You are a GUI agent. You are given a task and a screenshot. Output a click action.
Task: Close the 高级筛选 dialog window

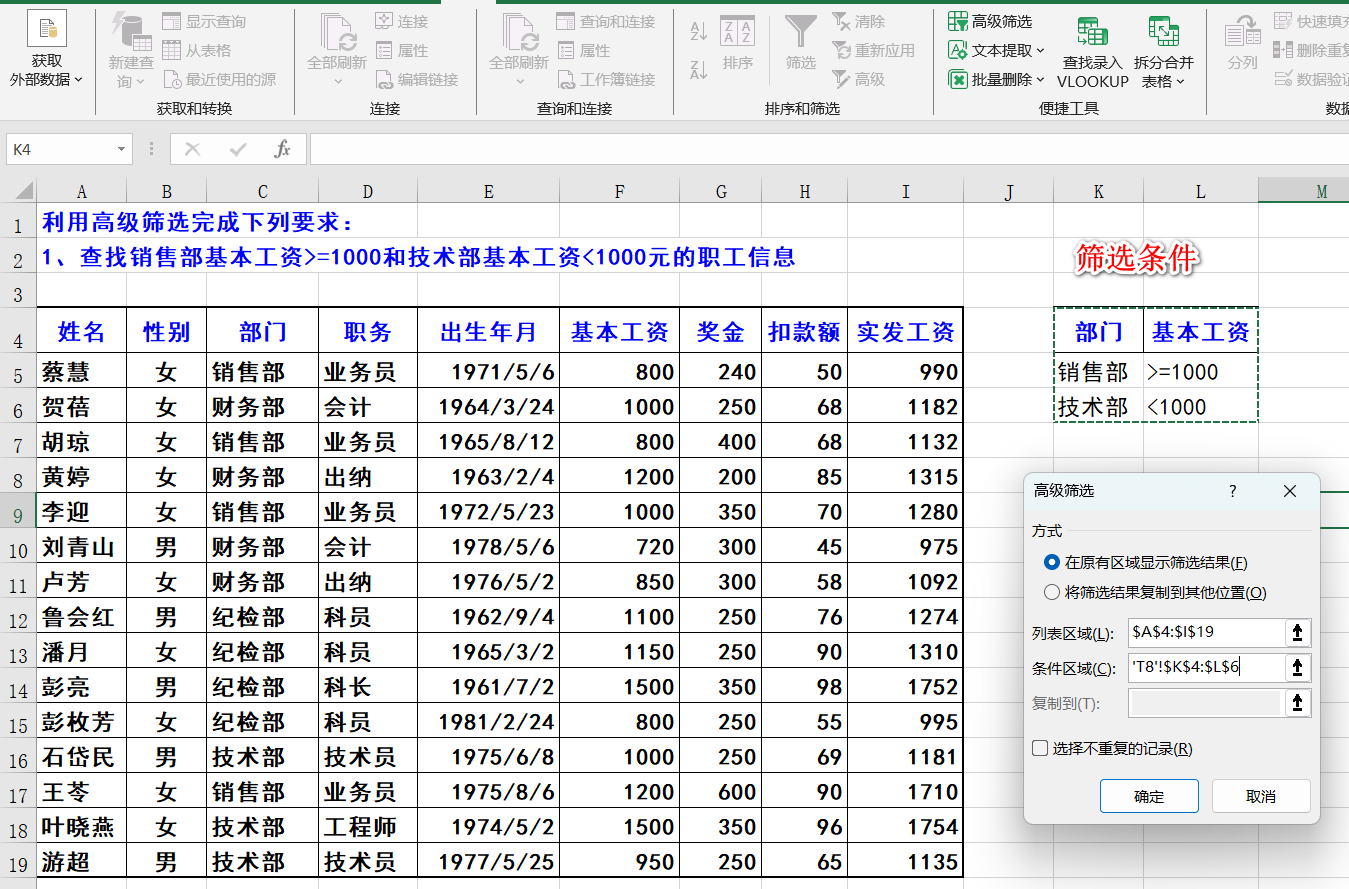coord(1289,491)
